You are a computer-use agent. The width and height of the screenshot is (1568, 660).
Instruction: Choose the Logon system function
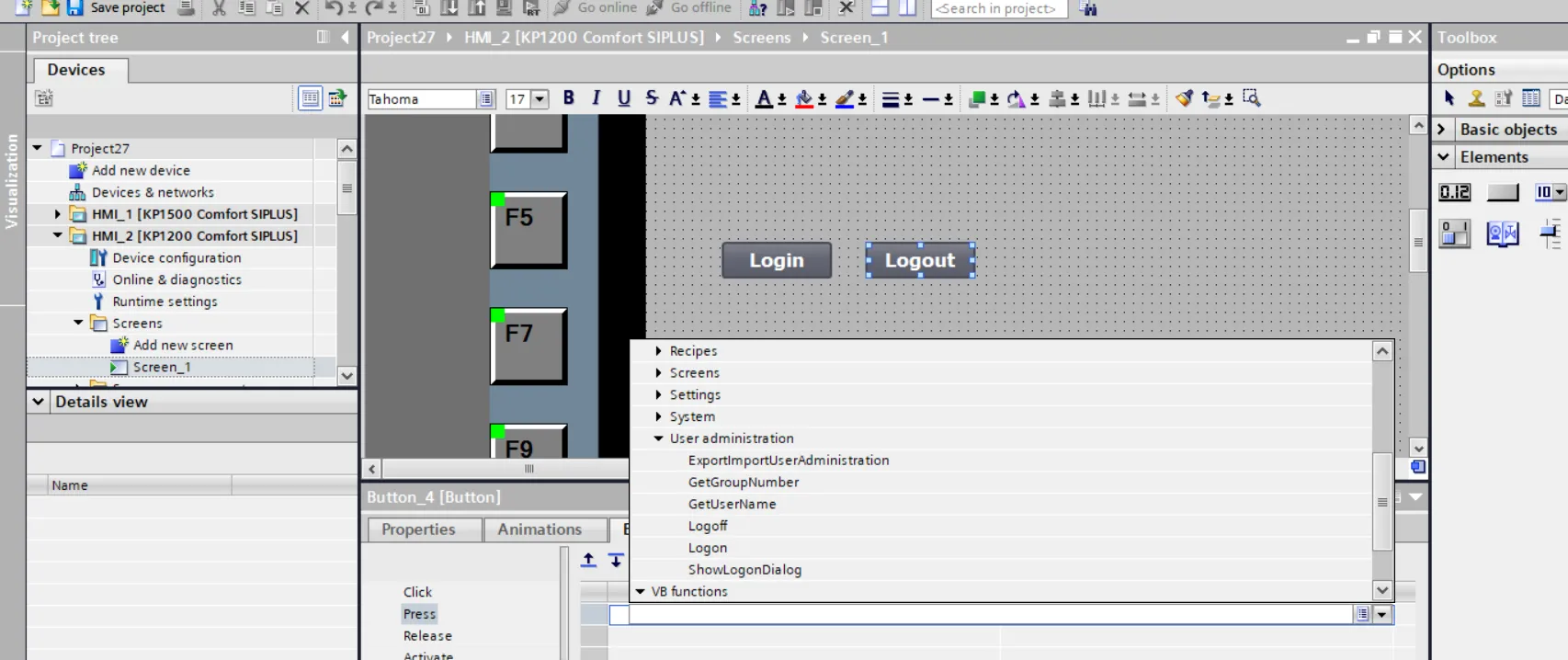(708, 548)
